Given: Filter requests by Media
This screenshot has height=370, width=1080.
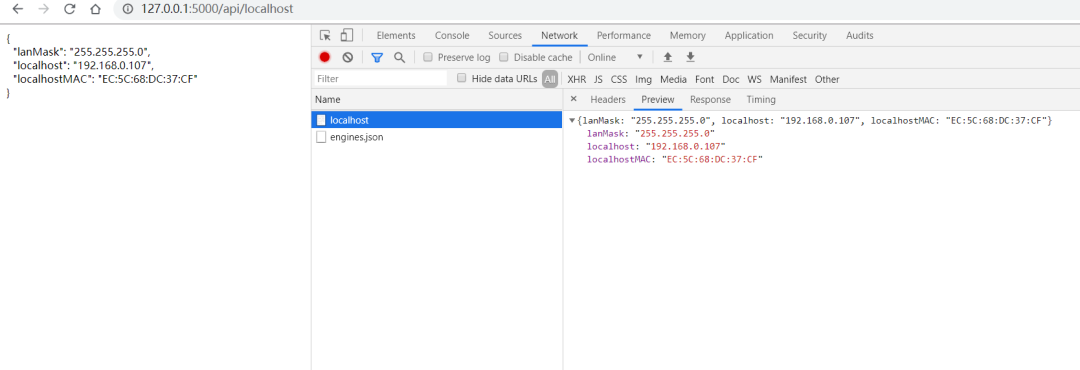Looking at the screenshot, I should [674, 79].
